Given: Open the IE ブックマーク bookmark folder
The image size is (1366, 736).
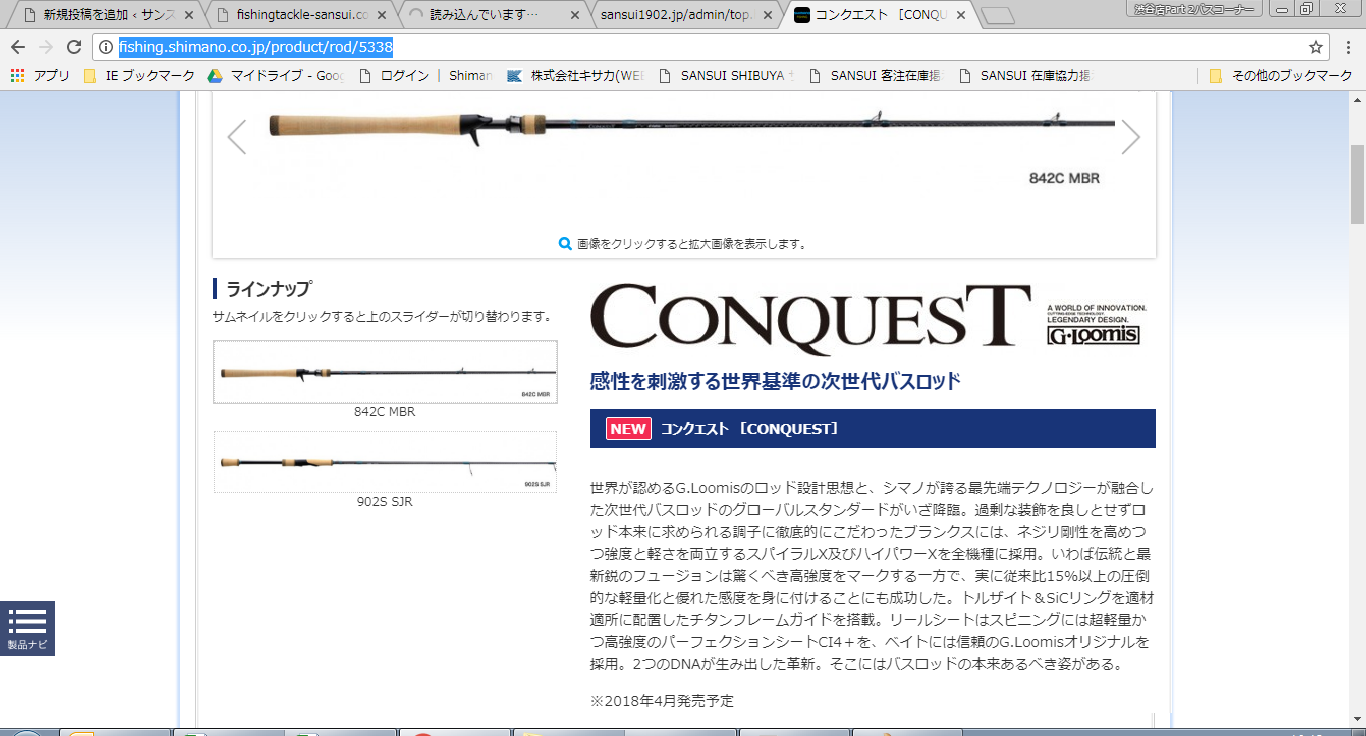Looking at the screenshot, I should [x=139, y=75].
